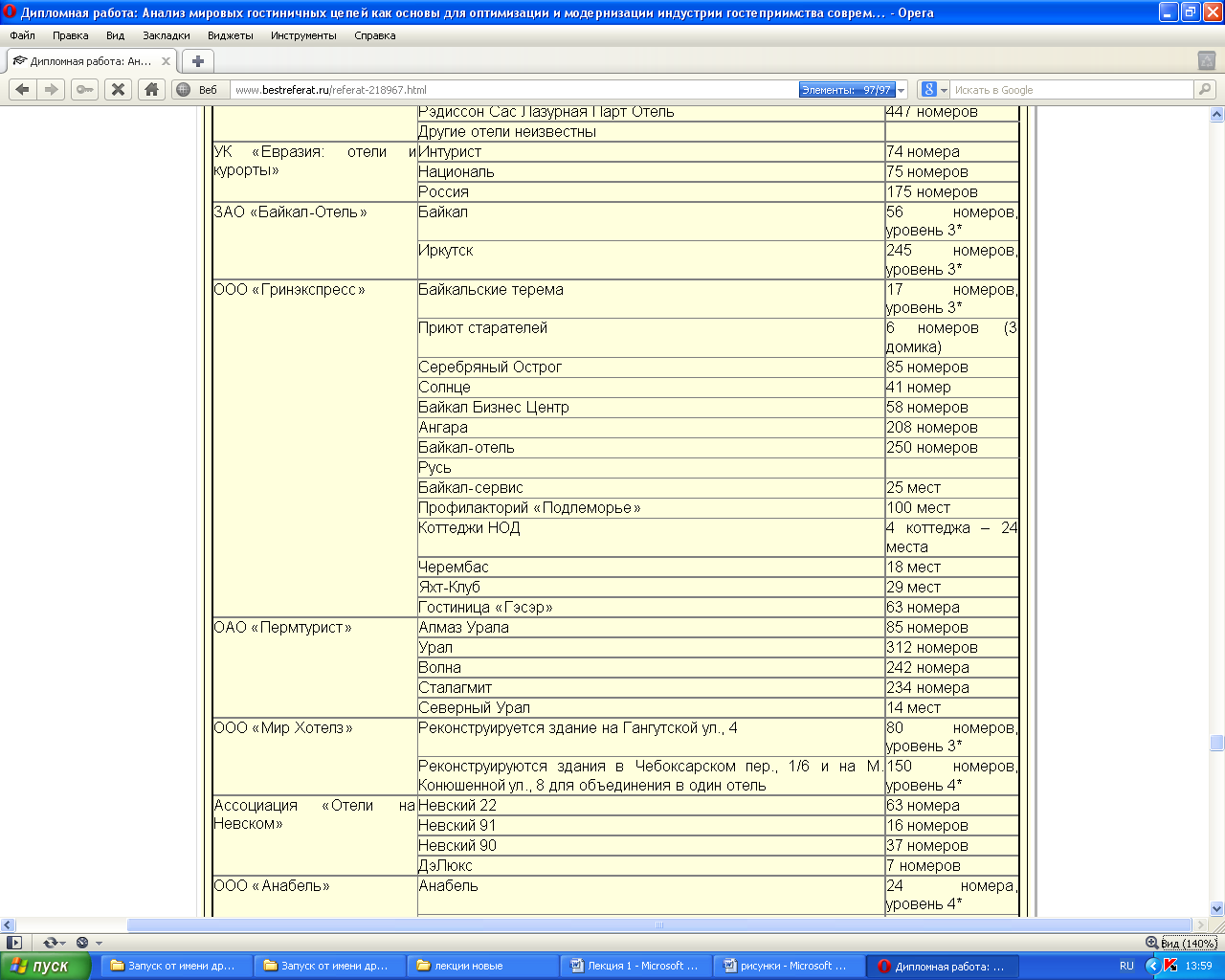
Task: Open the Инструменты menu
Action: pos(303,35)
